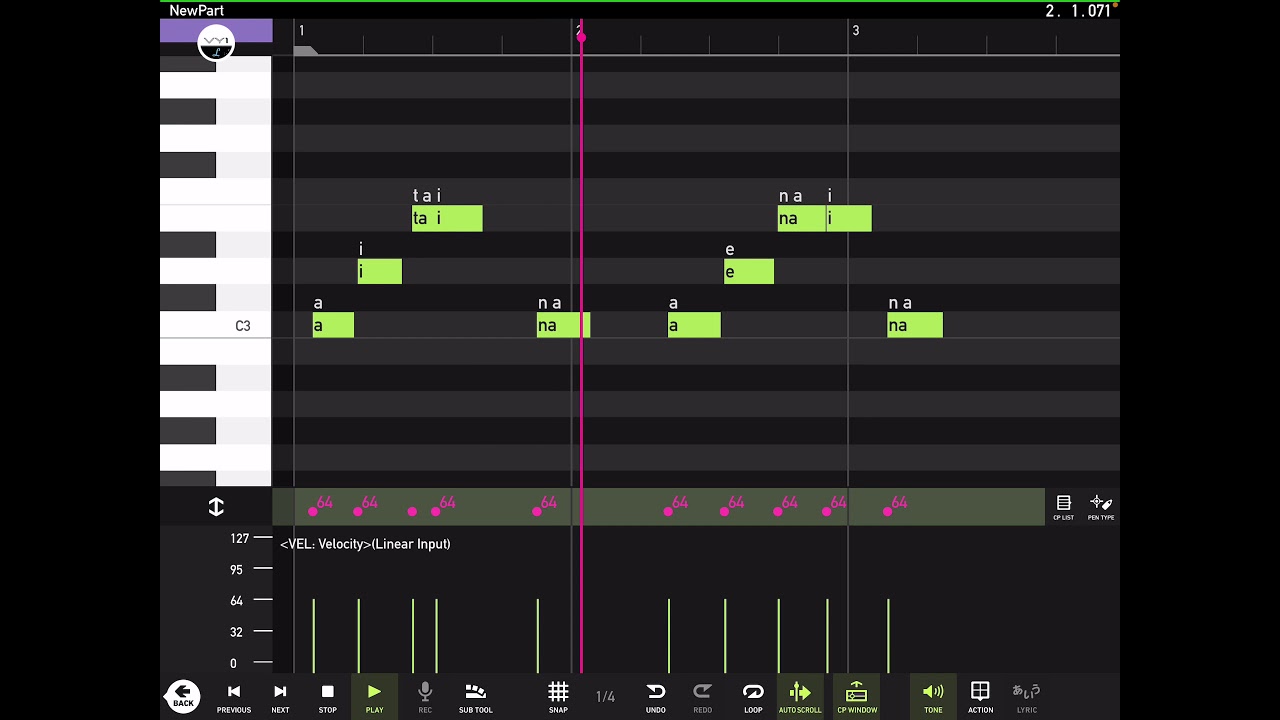The width and height of the screenshot is (1280, 720).
Task: Tap the bar 1 ruler marker
Action: coord(301,31)
